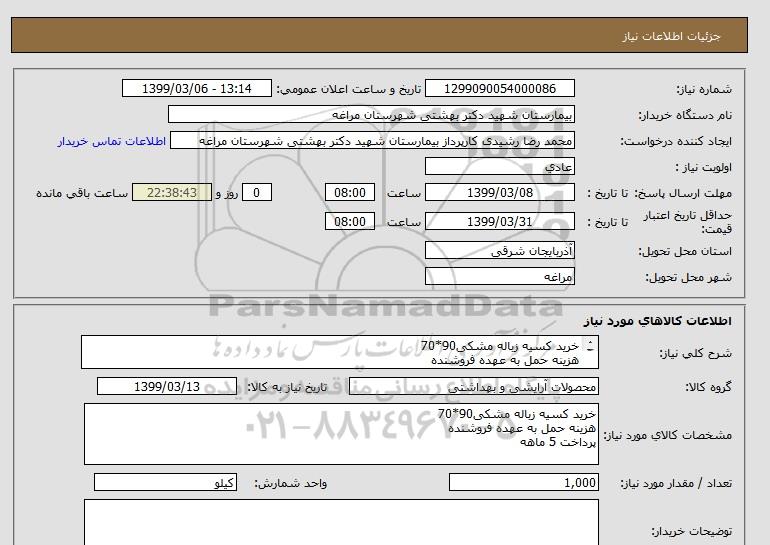The height and width of the screenshot is (545, 770).
Task: Click response deadline date 1399/03/08
Action: coord(499,192)
